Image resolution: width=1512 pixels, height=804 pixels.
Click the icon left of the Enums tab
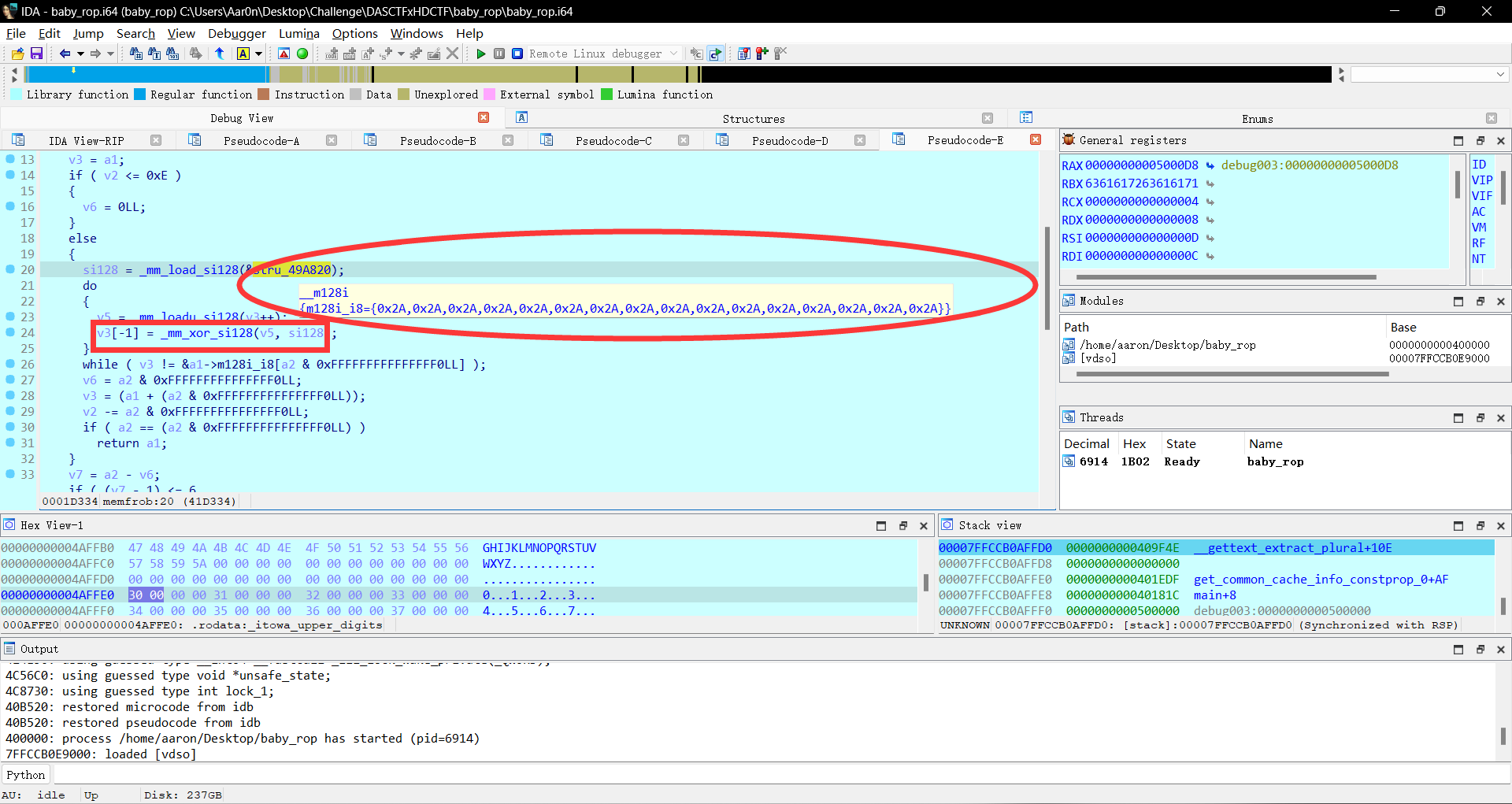(x=1026, y=117)
